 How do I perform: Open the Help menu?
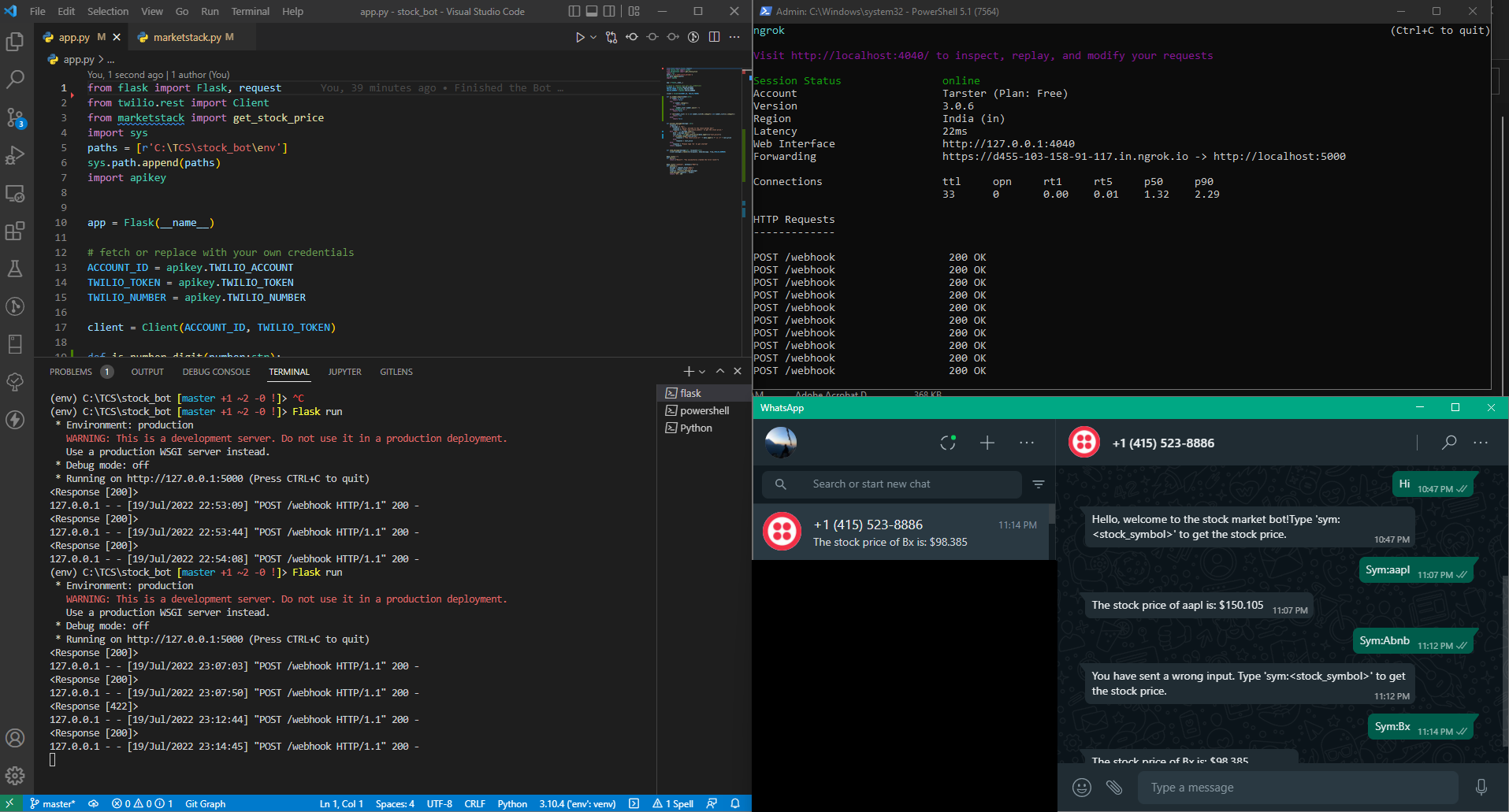coord(293,11)
